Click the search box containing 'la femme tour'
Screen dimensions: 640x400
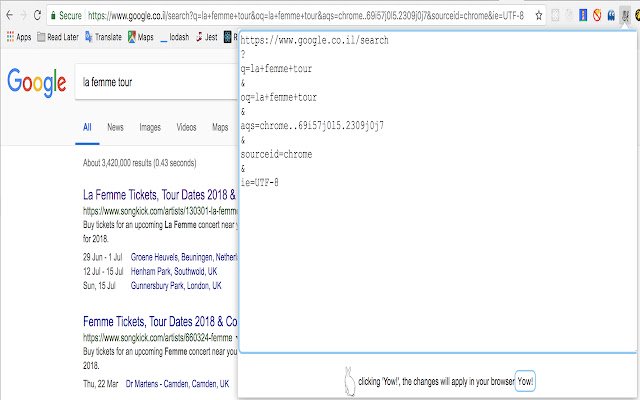(156, 82)
